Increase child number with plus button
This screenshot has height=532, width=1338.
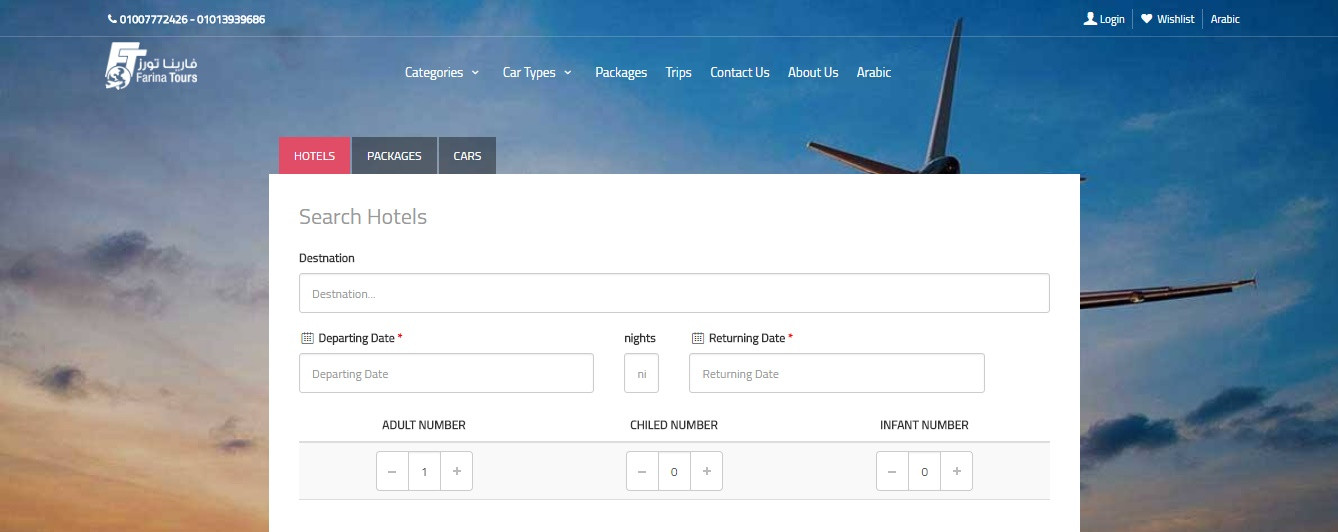[x=707, y=471]
